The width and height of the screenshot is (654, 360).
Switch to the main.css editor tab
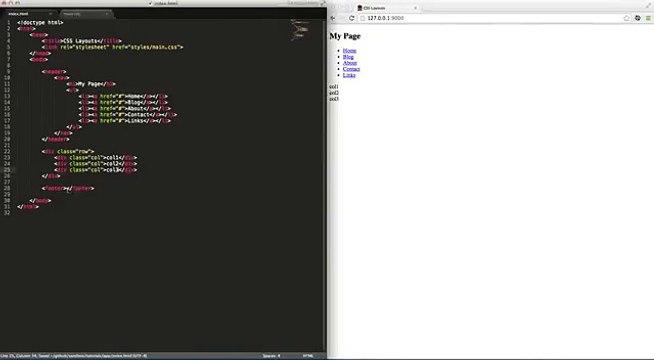86,14
